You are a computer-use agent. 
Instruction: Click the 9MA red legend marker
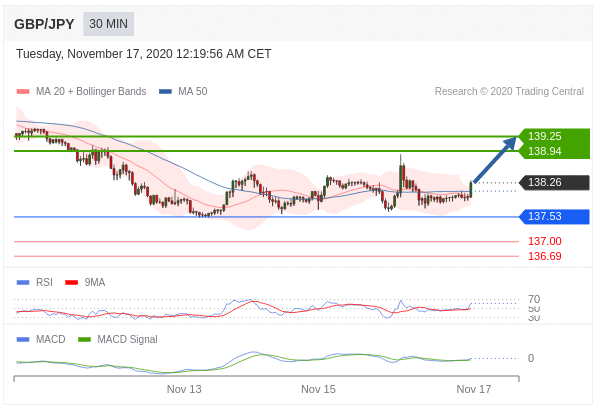coord(71,283)
